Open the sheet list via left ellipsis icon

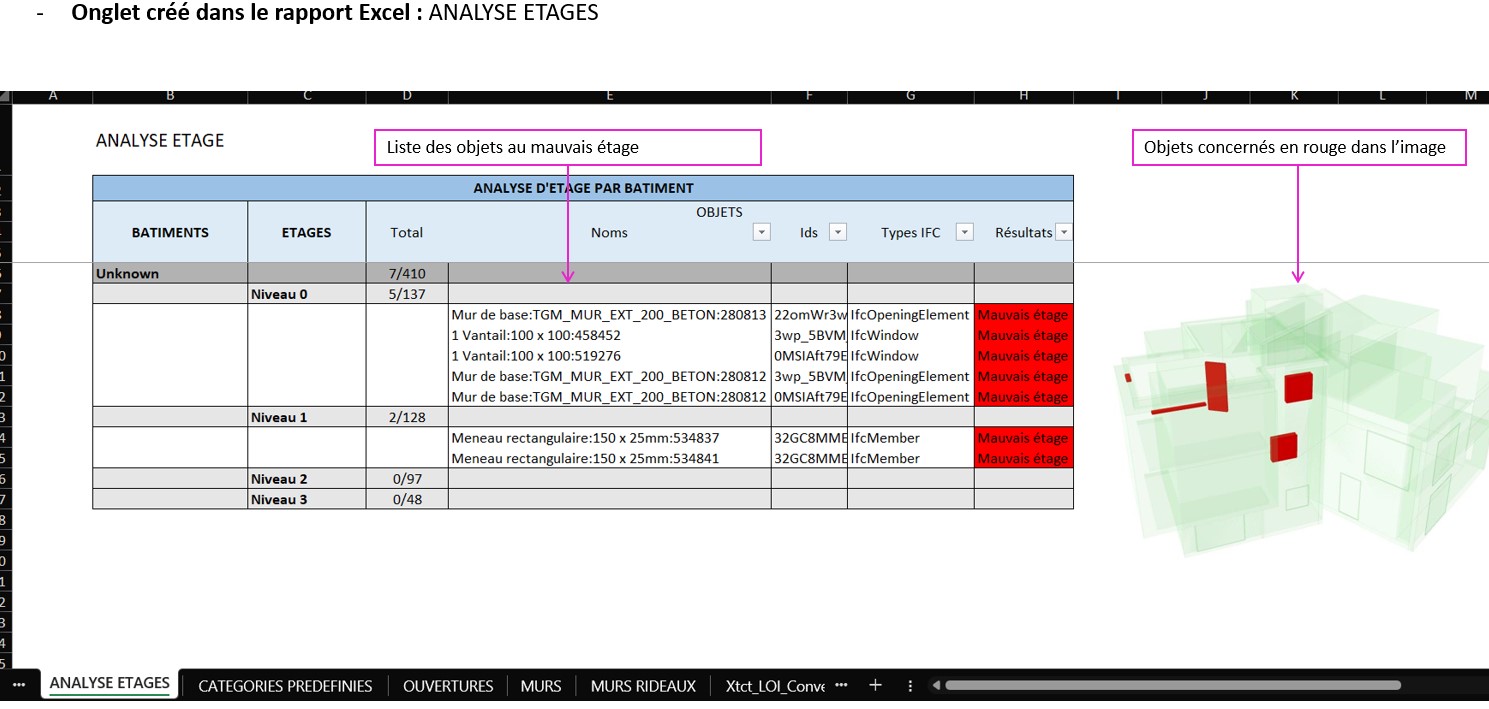click(x=18, y=685)
